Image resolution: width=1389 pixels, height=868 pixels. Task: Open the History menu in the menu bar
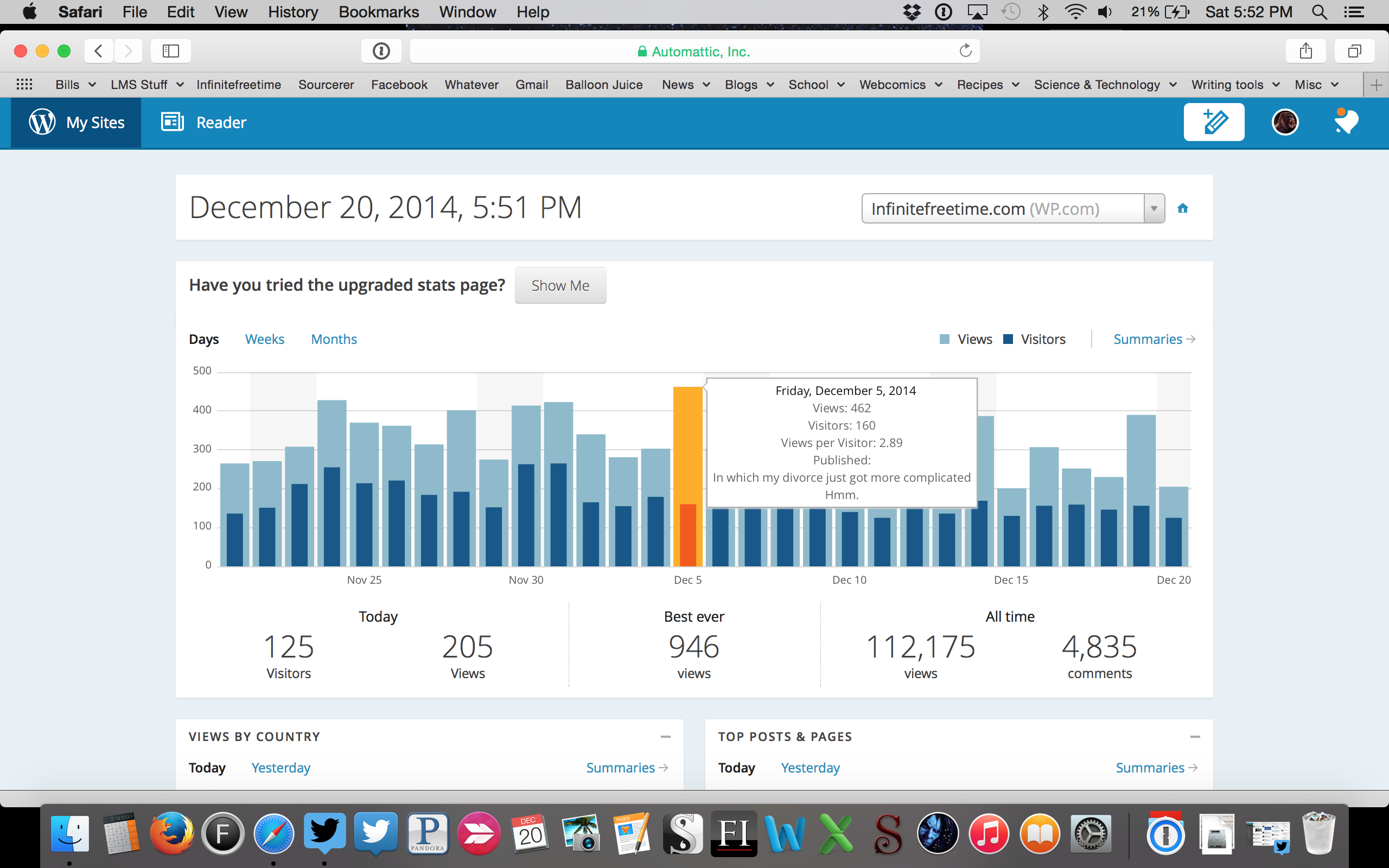tap(293, 12)
